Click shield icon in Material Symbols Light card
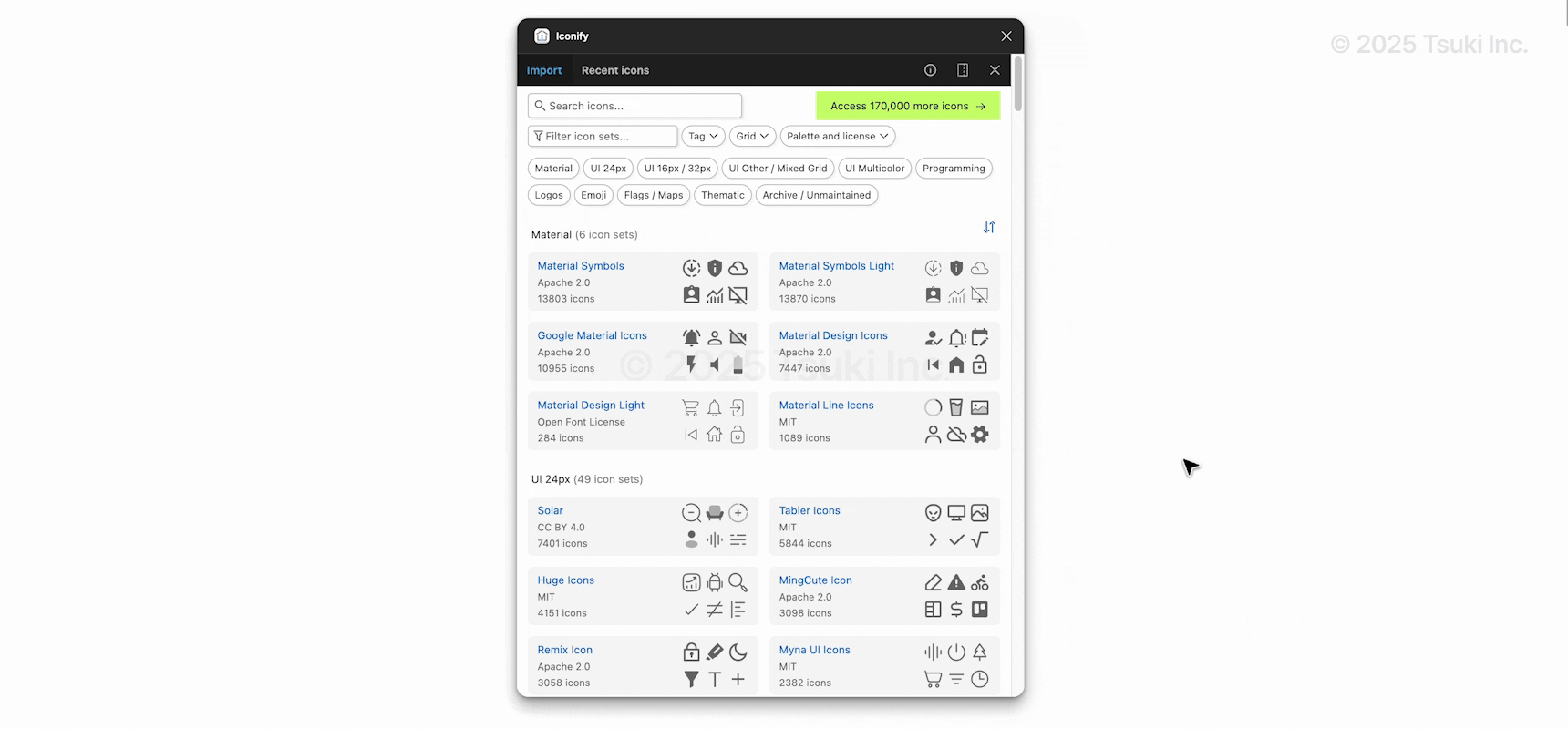This screenshot has width=1568, height=729. (956, 268)
